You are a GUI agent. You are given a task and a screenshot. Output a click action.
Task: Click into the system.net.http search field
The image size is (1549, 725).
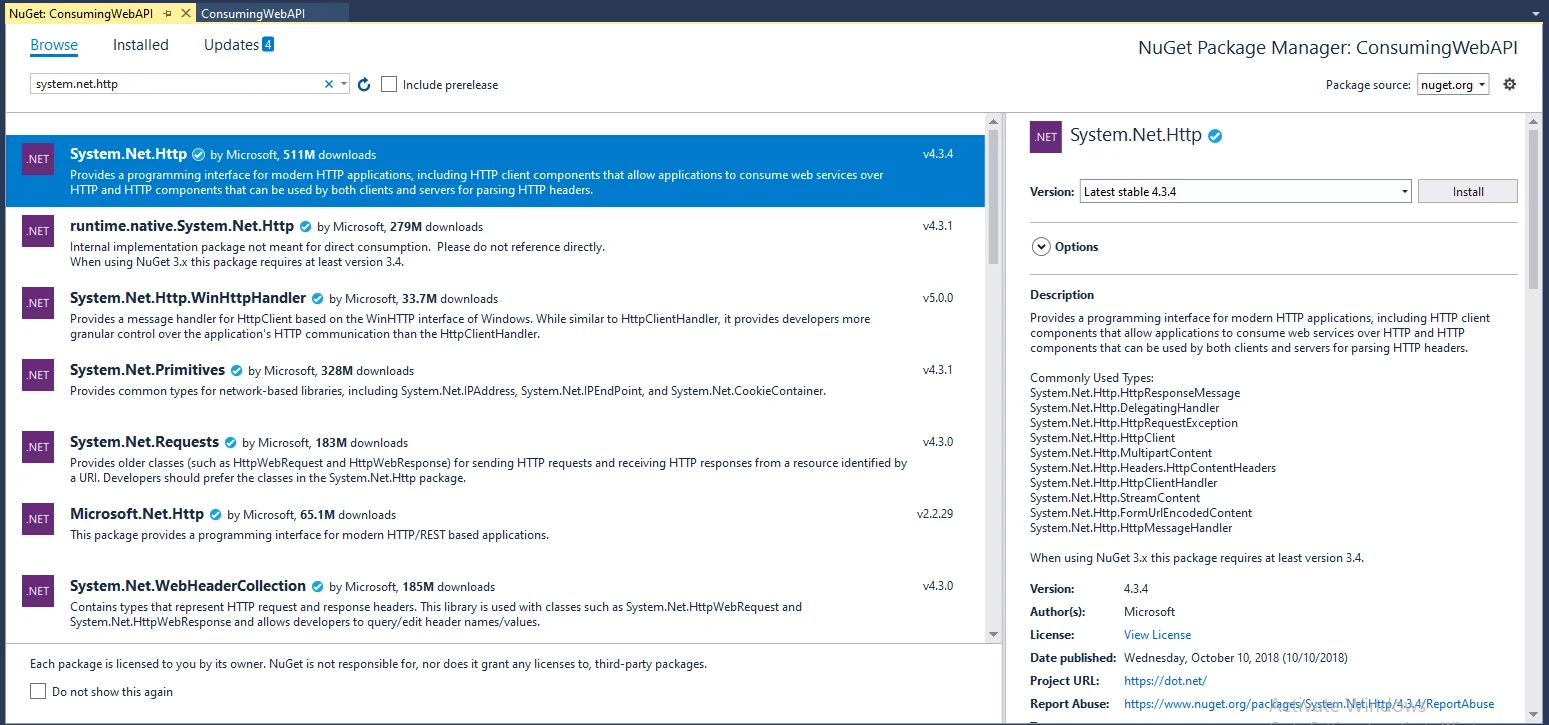click(x=176, y=85)
